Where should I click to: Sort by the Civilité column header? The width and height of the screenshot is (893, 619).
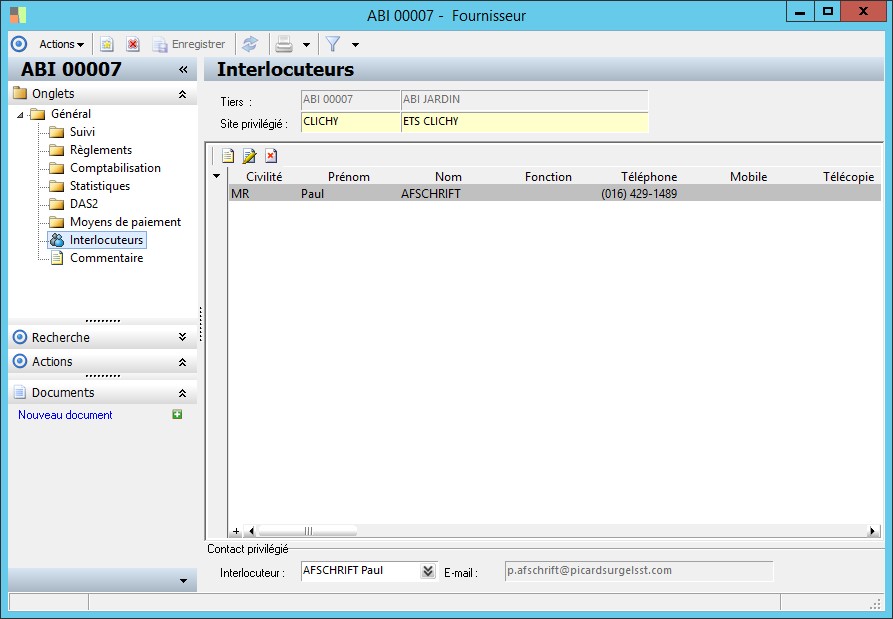[x=264, y=177]
